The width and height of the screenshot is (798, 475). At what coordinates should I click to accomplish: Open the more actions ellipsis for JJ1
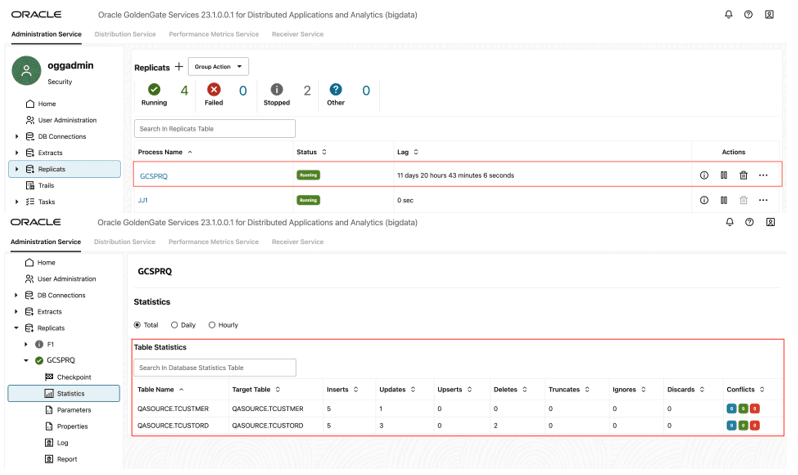click(763, 200)
